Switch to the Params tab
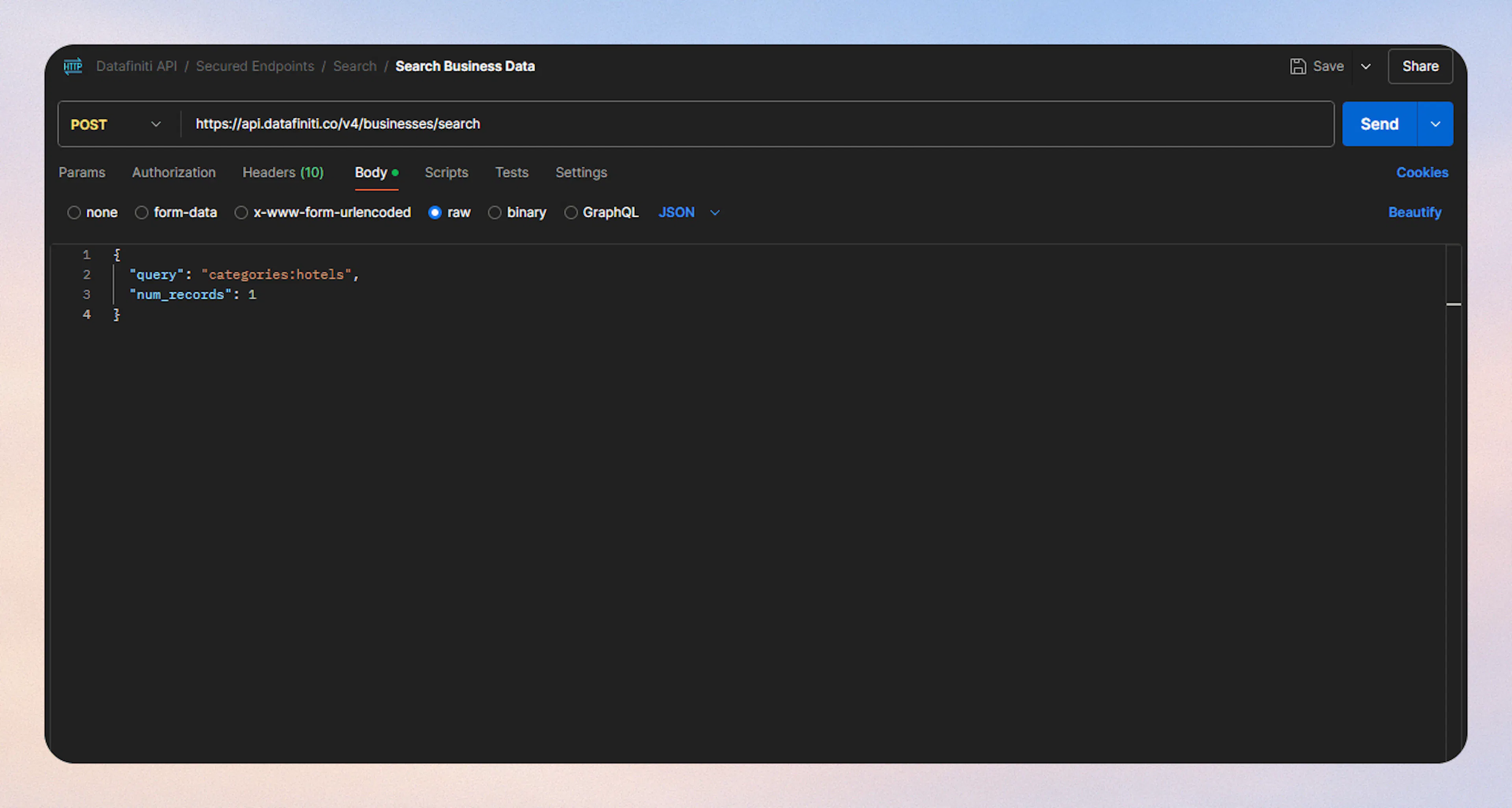 coord(82,172)
